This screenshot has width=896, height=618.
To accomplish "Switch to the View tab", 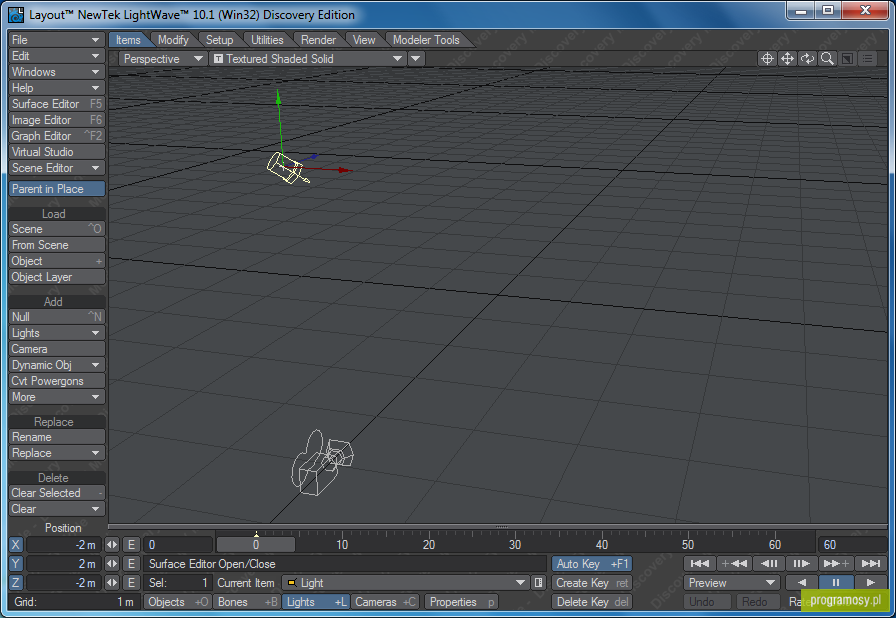I will point(363,39).
